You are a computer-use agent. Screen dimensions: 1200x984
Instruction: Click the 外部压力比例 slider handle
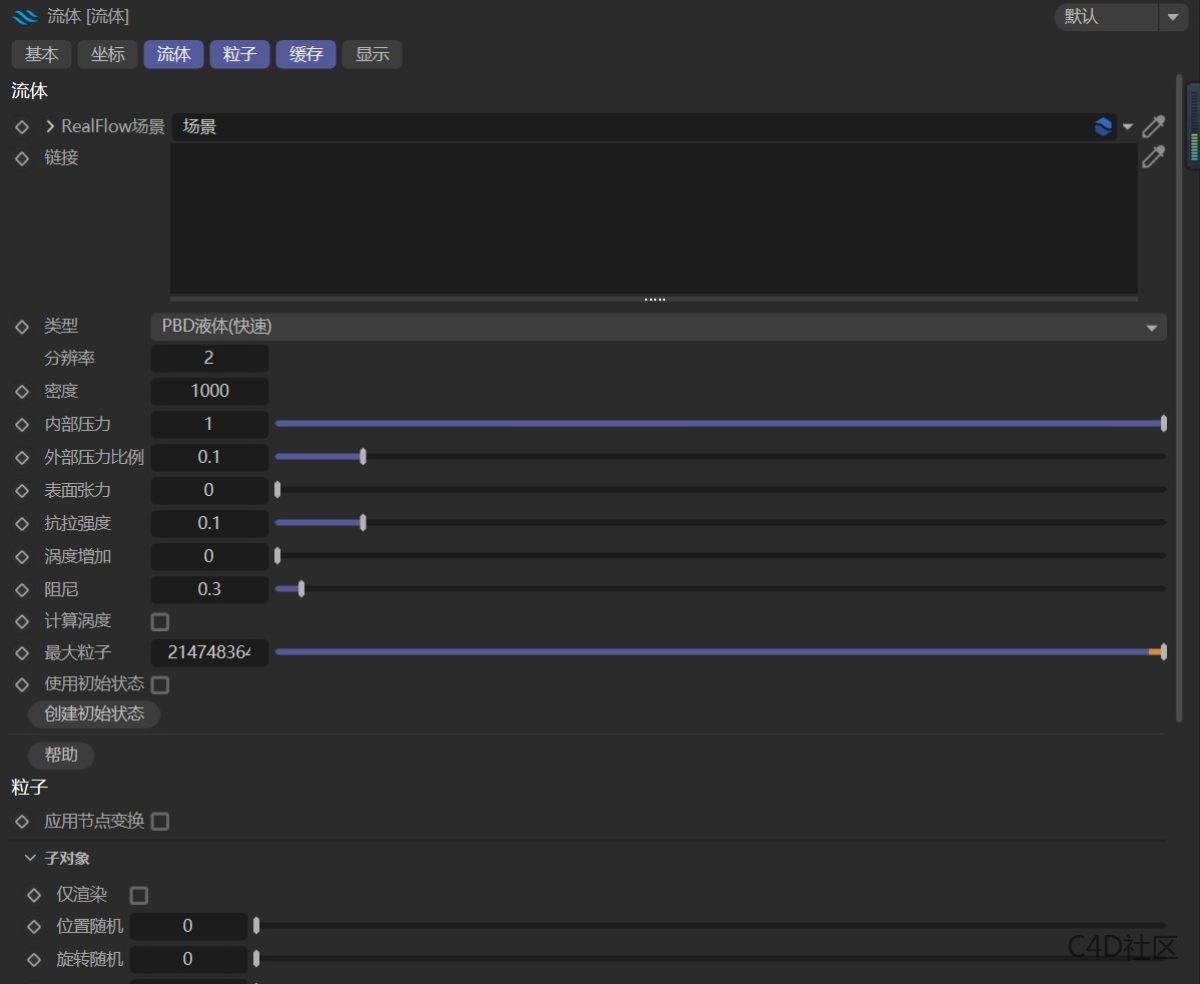pos(363,456)
